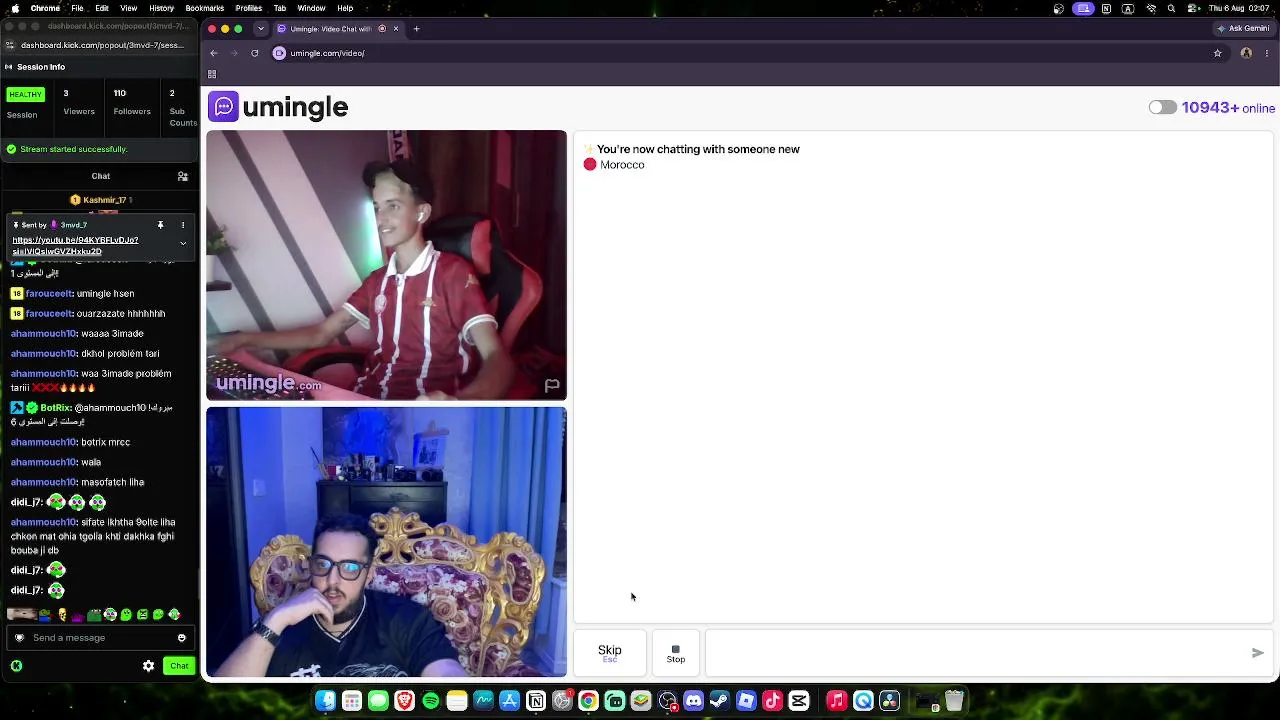
Task: Stop the current video chat
Action: (x=676, y=653)
